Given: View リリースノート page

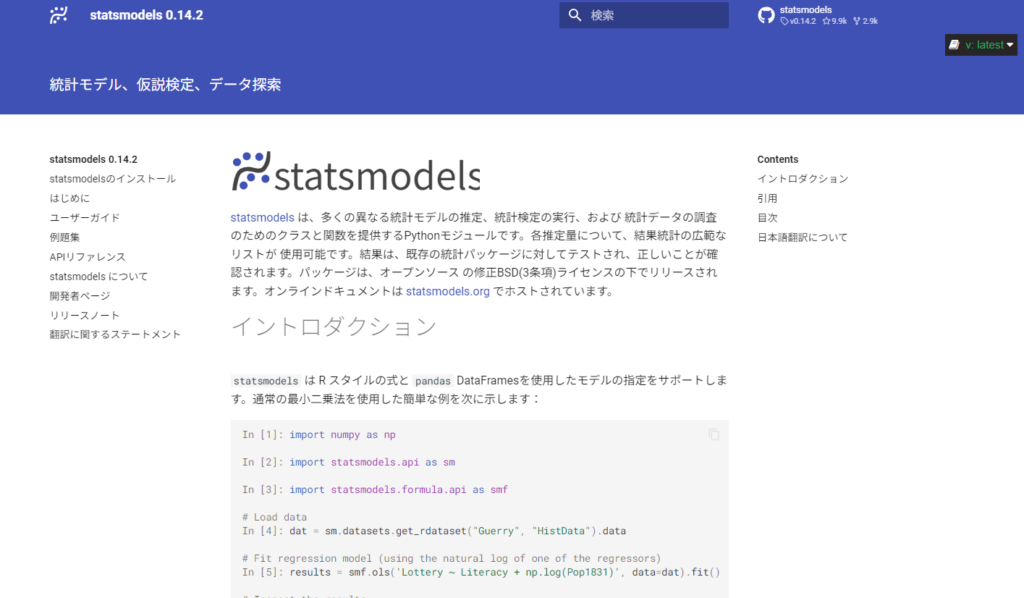Looking at the screenshot, I should pyautogui.click(x=84, y=315).
